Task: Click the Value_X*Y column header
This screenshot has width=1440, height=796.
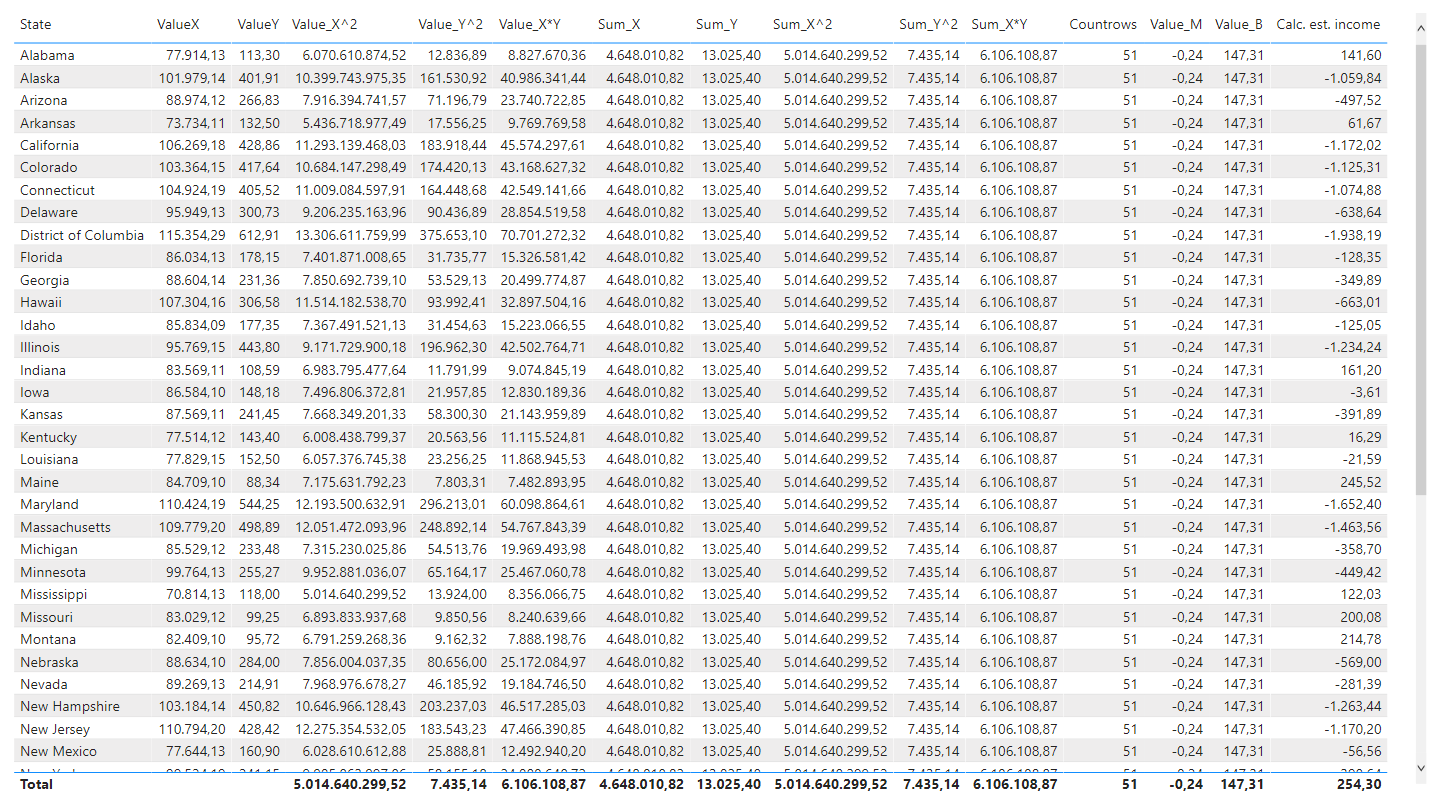Action: click(530, 24)
